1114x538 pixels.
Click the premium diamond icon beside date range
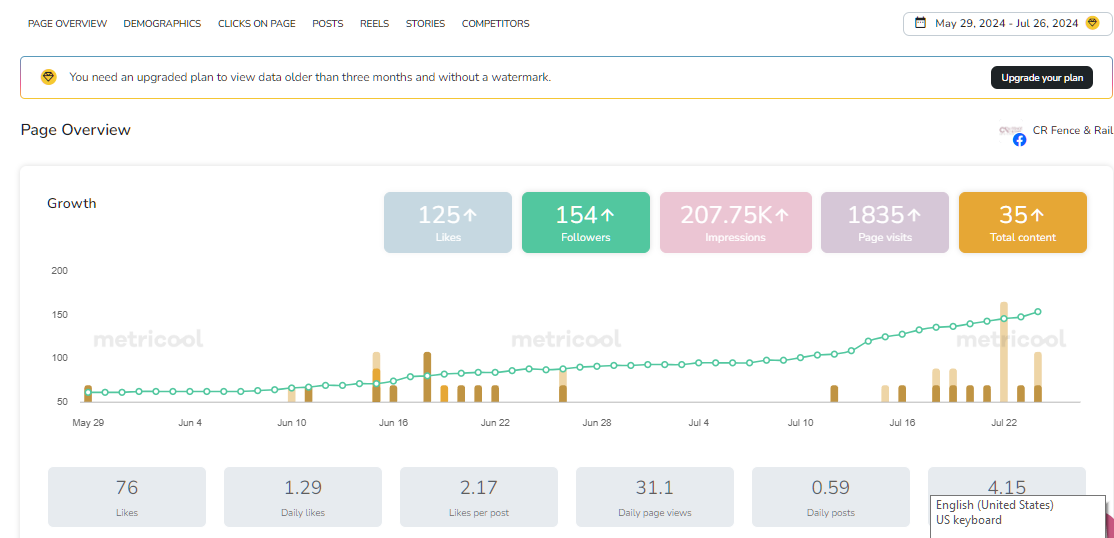coord(1092,23)
